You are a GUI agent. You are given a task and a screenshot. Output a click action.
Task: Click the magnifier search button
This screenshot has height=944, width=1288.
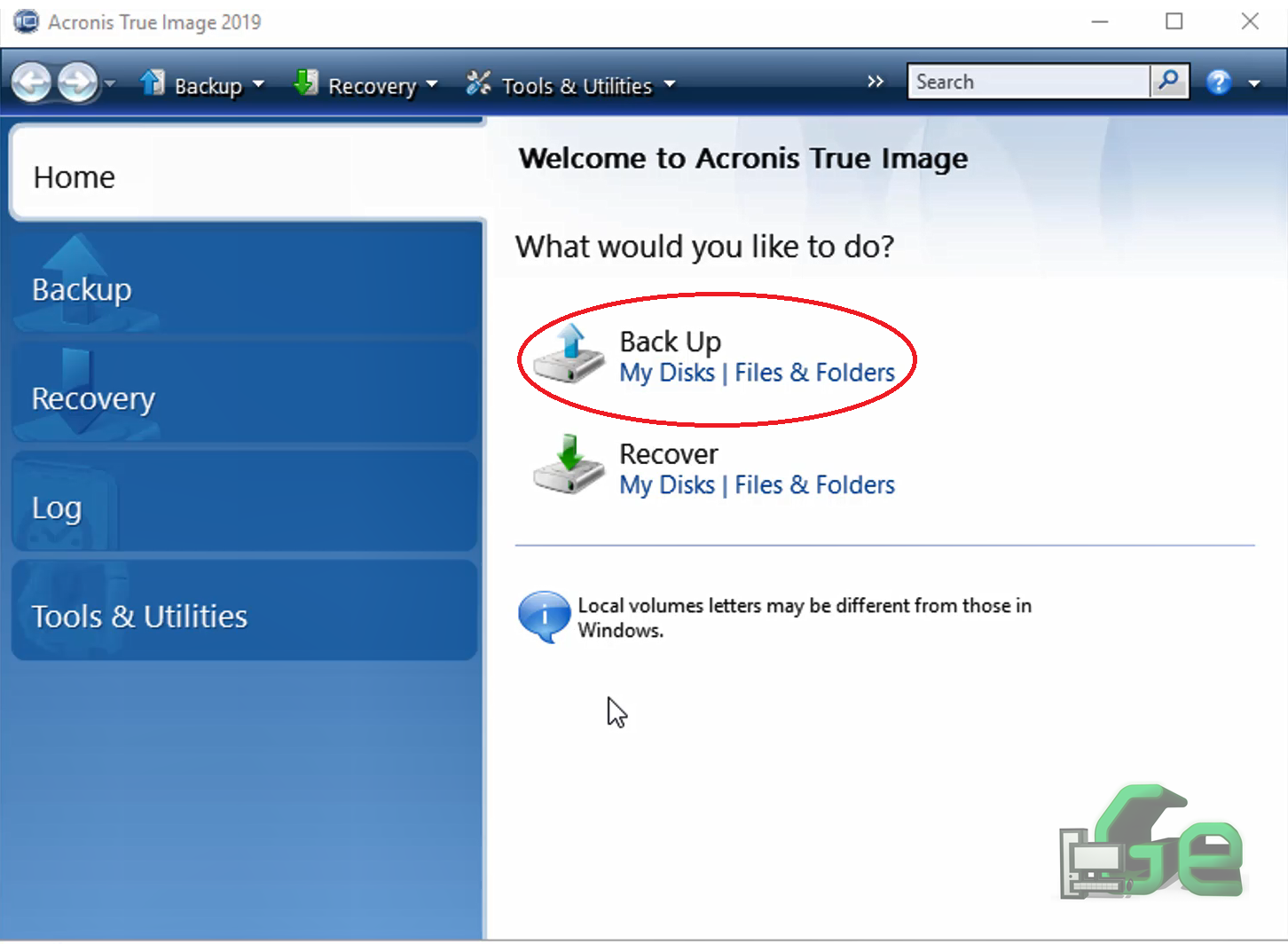pyautogui.click(x=1169, y=82)
